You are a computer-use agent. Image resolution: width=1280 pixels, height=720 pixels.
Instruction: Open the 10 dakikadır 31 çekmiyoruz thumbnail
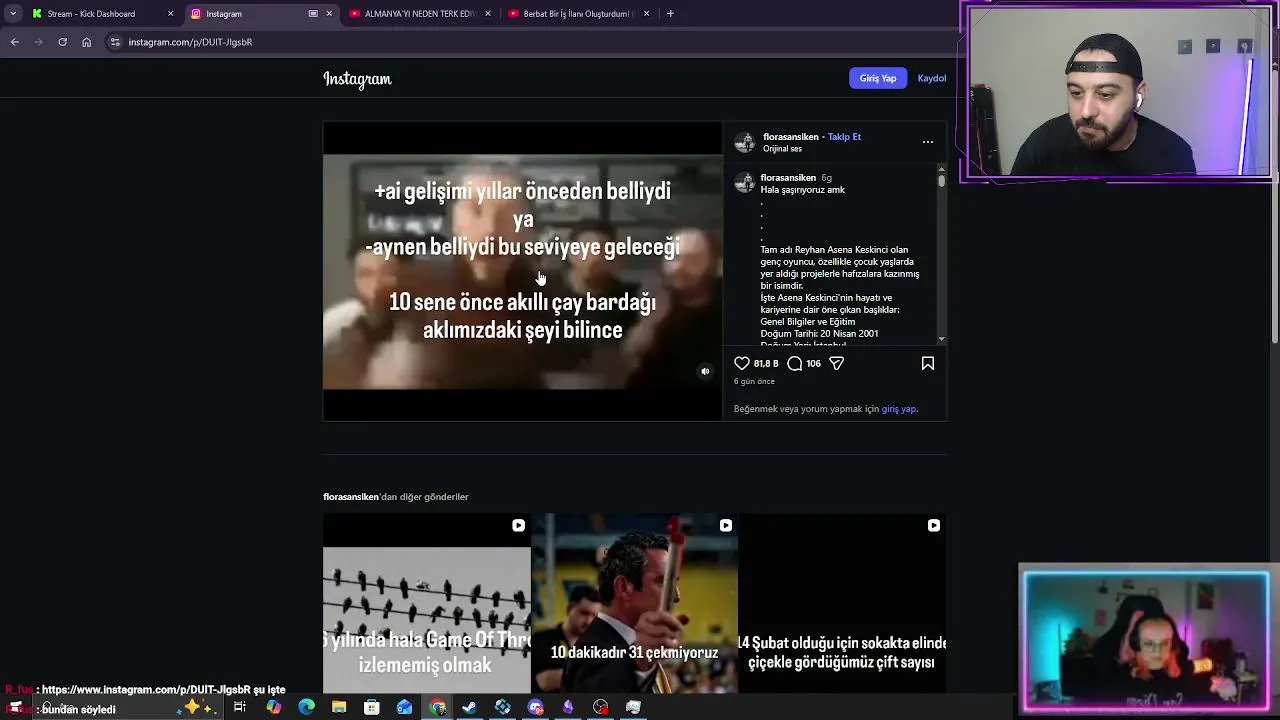[635, 603]
